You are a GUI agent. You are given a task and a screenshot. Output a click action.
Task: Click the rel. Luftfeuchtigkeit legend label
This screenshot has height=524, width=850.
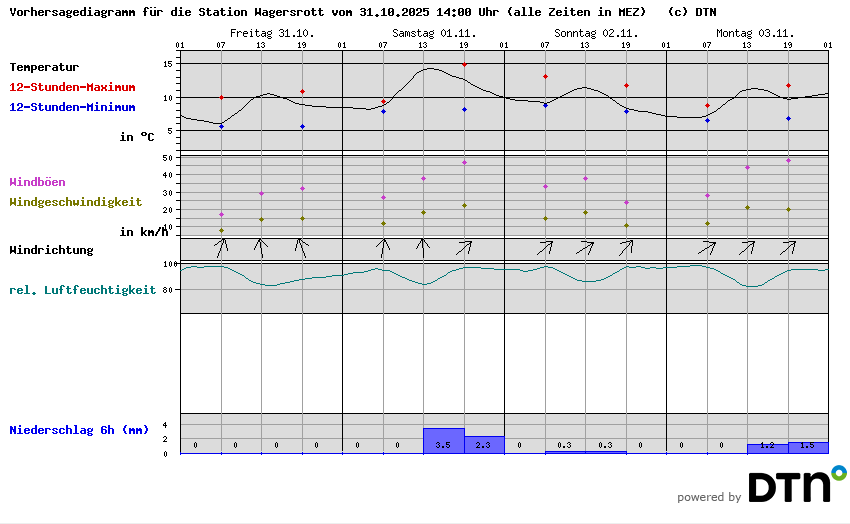pyautogui.click(x=82, y=290)
